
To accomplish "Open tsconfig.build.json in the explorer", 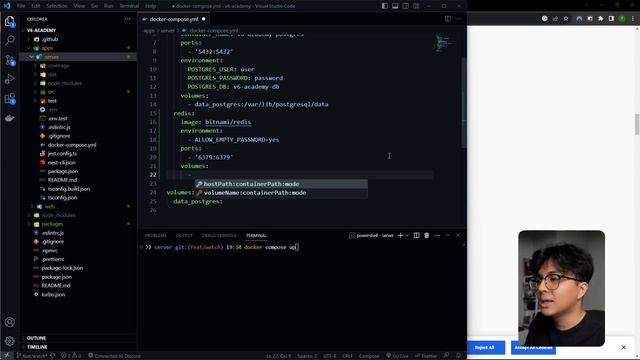I will [69, 189].
